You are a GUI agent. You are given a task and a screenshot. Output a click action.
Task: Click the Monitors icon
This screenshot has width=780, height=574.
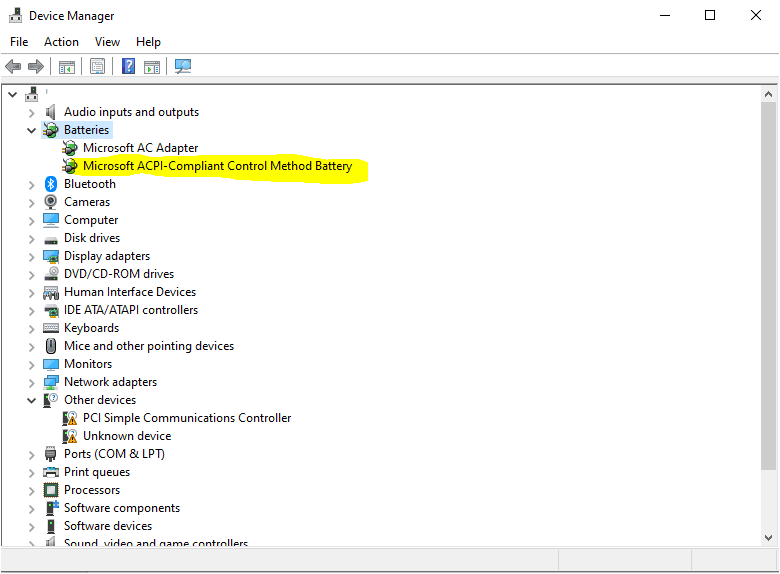click(50, 364)
